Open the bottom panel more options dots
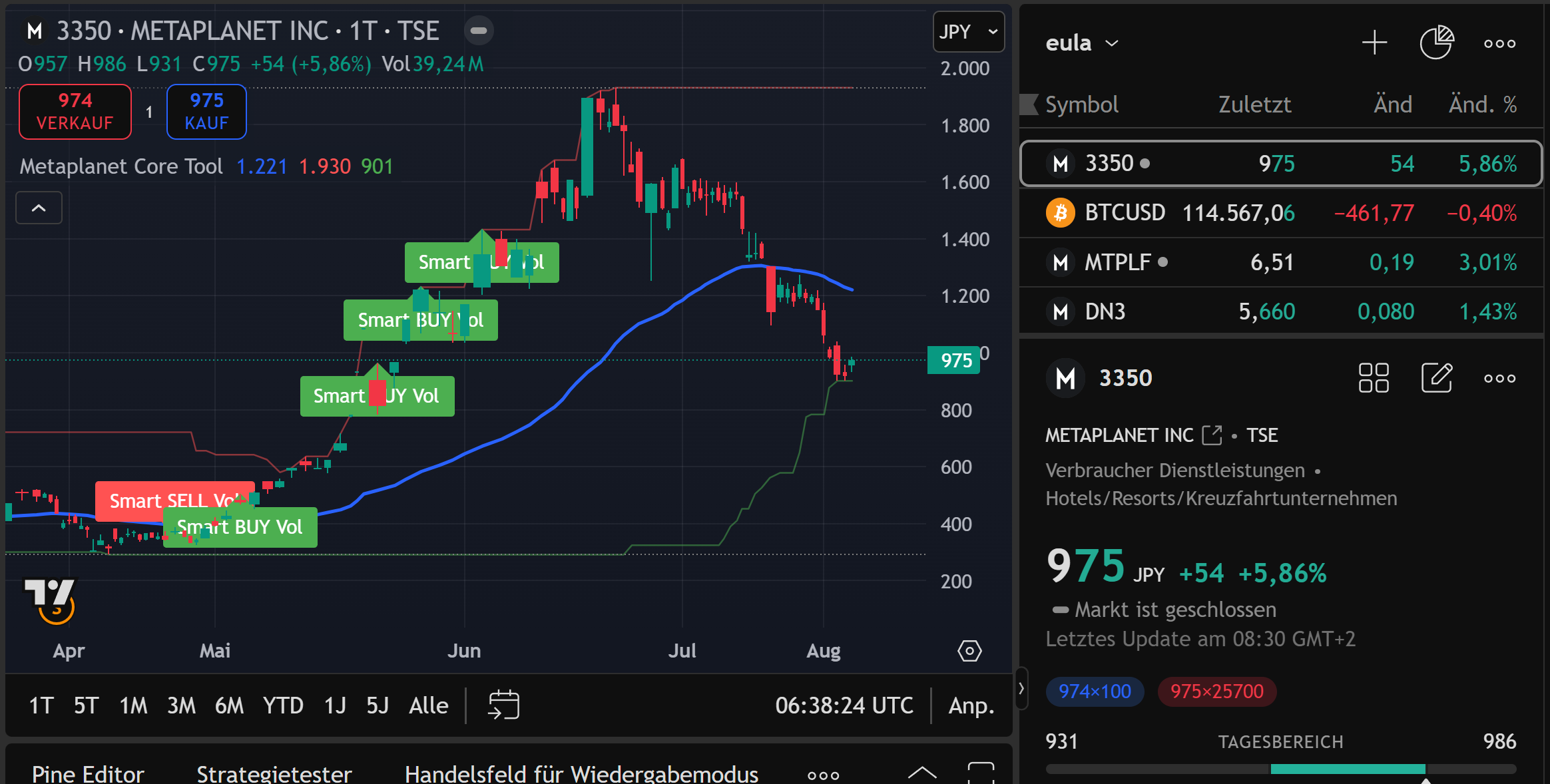Screen dimensions: 1550x784 [x=823, y=775]
